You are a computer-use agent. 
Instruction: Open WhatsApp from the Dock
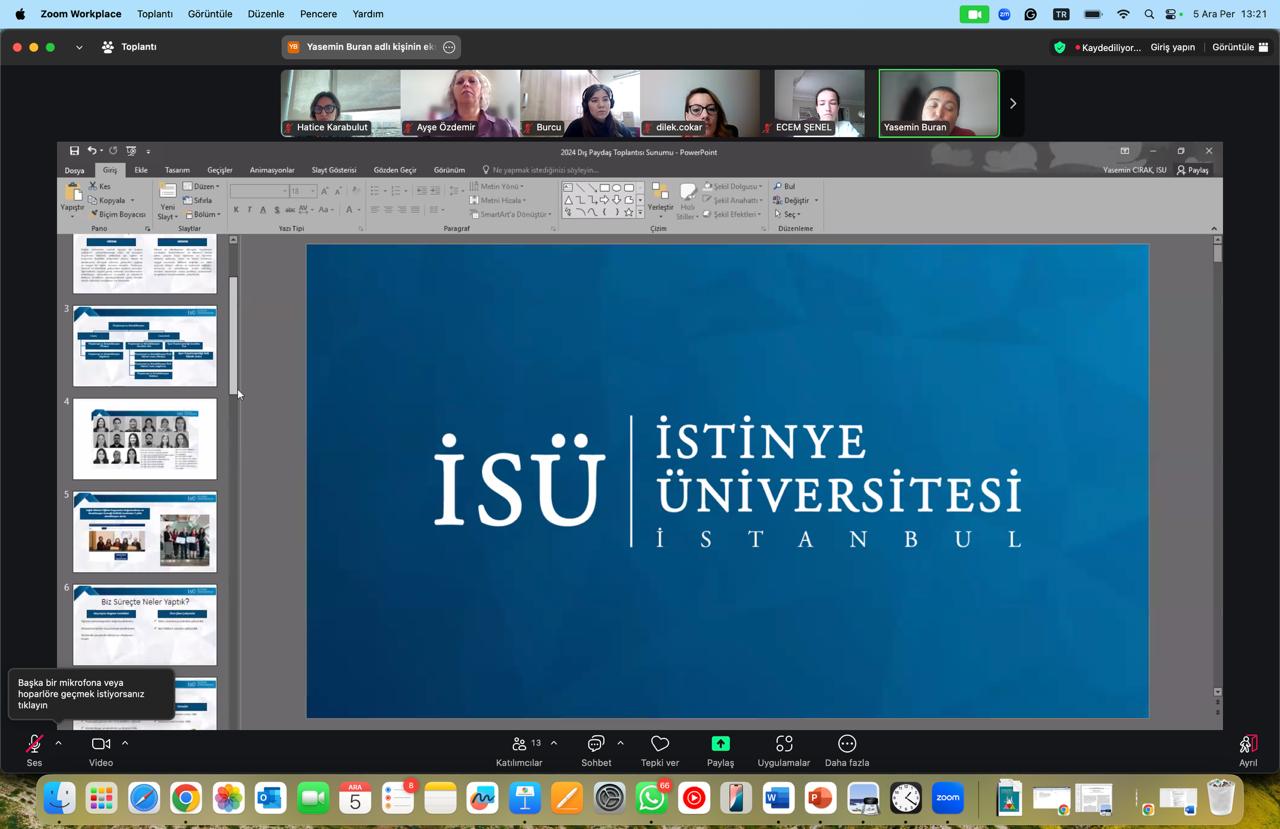(x=651, y=798)
